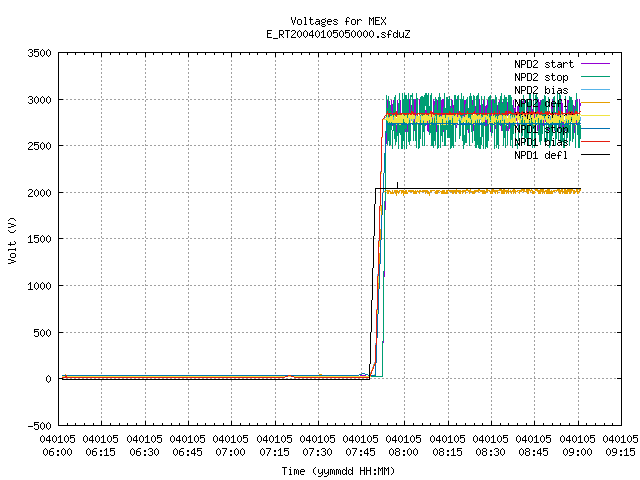Click the red line sample beside 'NPD1 bias'
Viewport: 640px width, 480px height.
point(596,142)
